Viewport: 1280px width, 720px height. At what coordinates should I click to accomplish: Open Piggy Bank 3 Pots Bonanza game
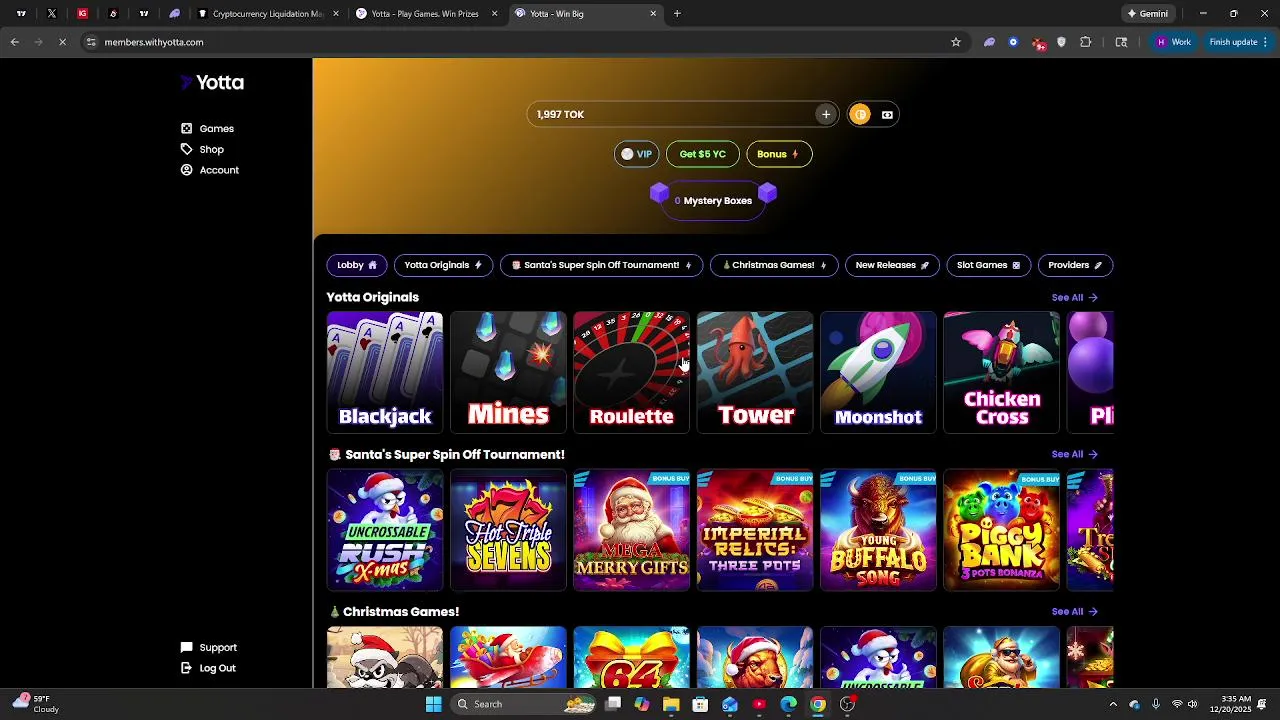tap(1002, 530)
